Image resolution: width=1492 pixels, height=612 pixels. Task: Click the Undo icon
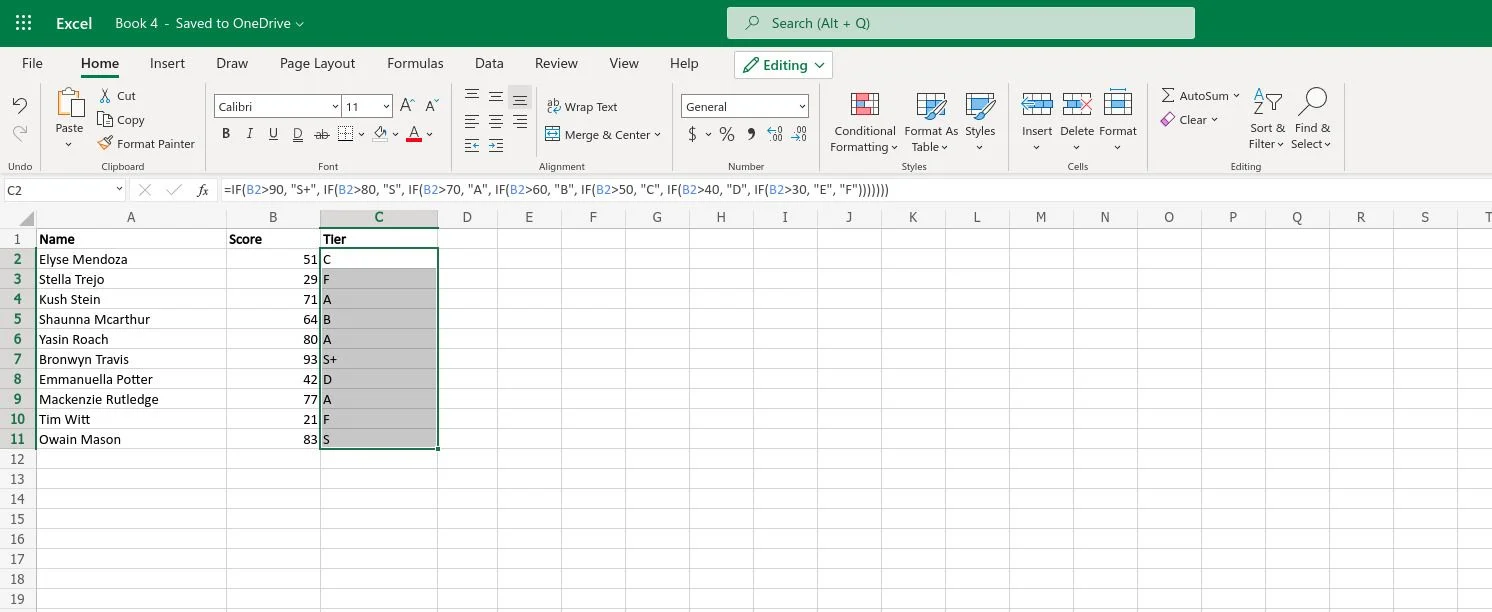tap(20, 105)
